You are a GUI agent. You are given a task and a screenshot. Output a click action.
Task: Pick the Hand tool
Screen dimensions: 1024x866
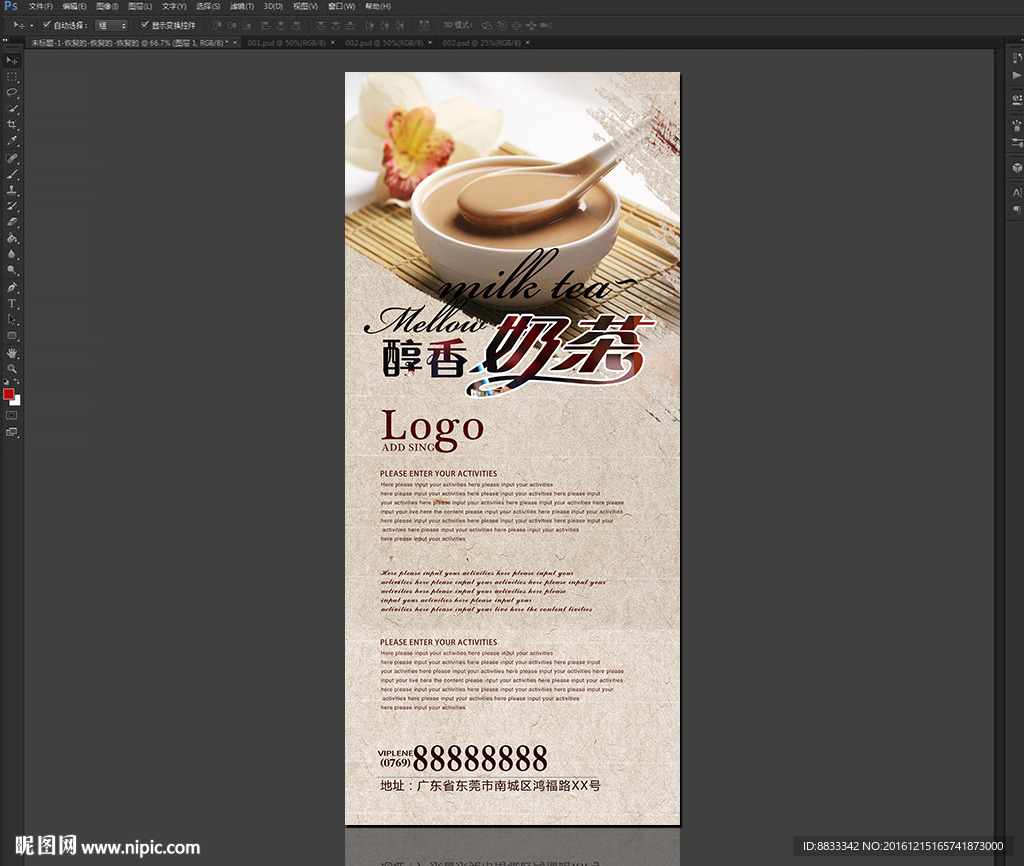pos(12,353)
